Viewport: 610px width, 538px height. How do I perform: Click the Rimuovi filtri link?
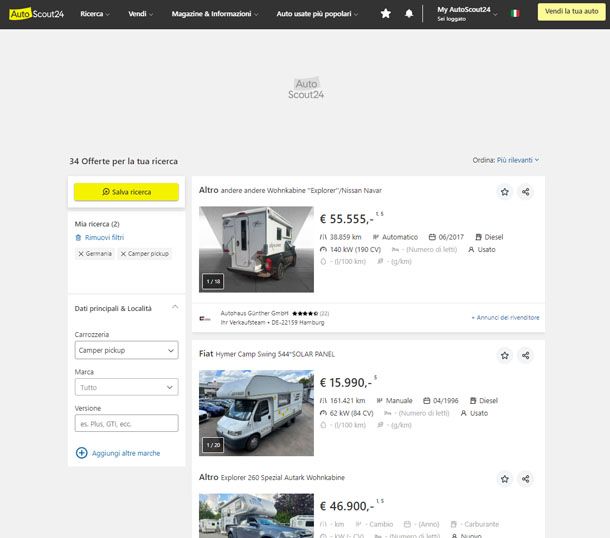[100, 237]
